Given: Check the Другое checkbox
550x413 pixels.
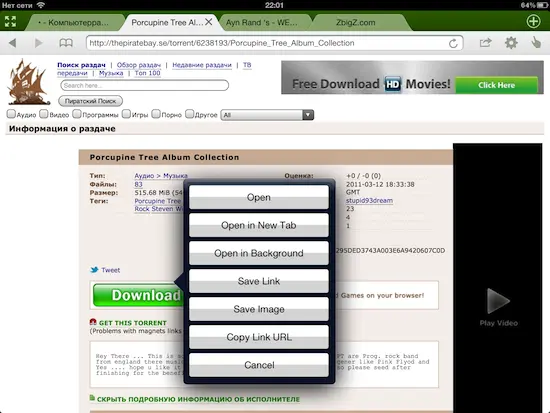Looking at the screenshot, I should [x=189, y=114].
